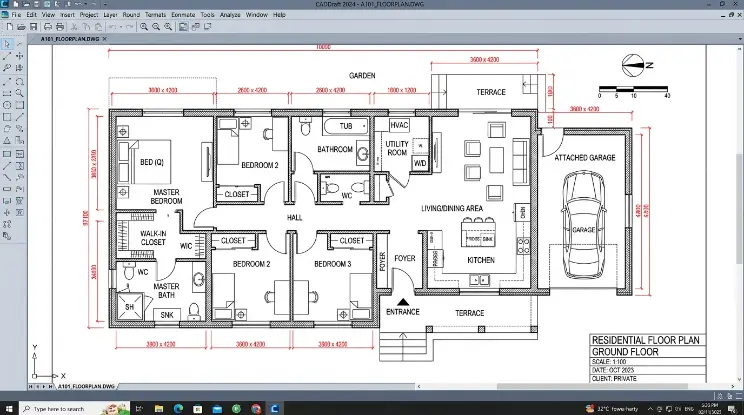744x415 pixels.
Task: Click the ATTACHED GARAGE label
Action: click(585, 157)
